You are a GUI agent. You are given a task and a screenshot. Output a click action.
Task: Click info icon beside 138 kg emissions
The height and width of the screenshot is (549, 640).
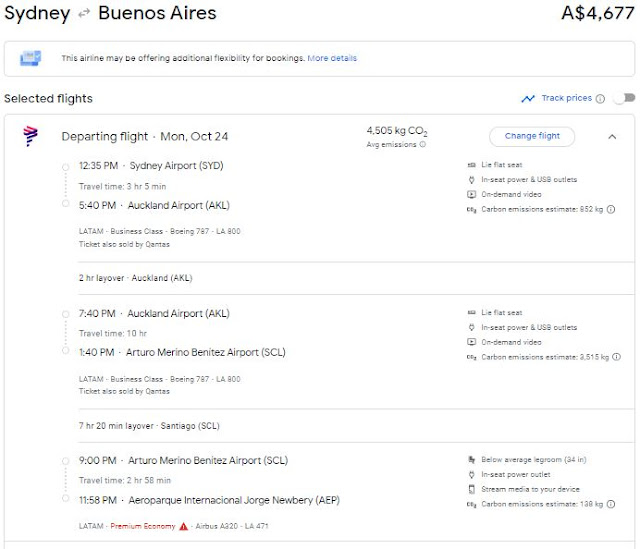click(611, 504)
